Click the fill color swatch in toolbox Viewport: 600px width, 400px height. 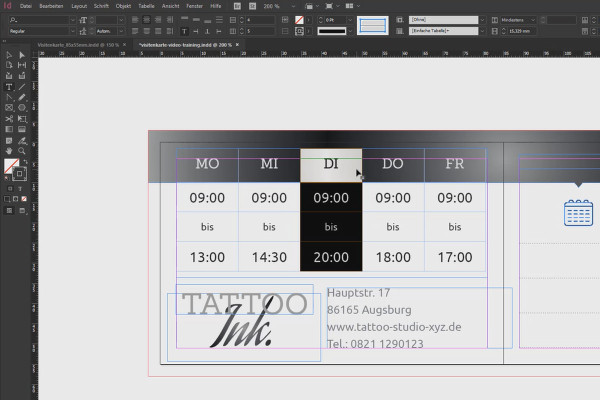(10, 165)
